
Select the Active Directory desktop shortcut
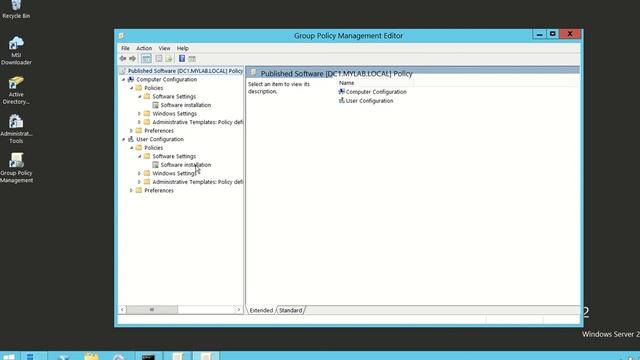pyautogui.click(x=16, y=90)
